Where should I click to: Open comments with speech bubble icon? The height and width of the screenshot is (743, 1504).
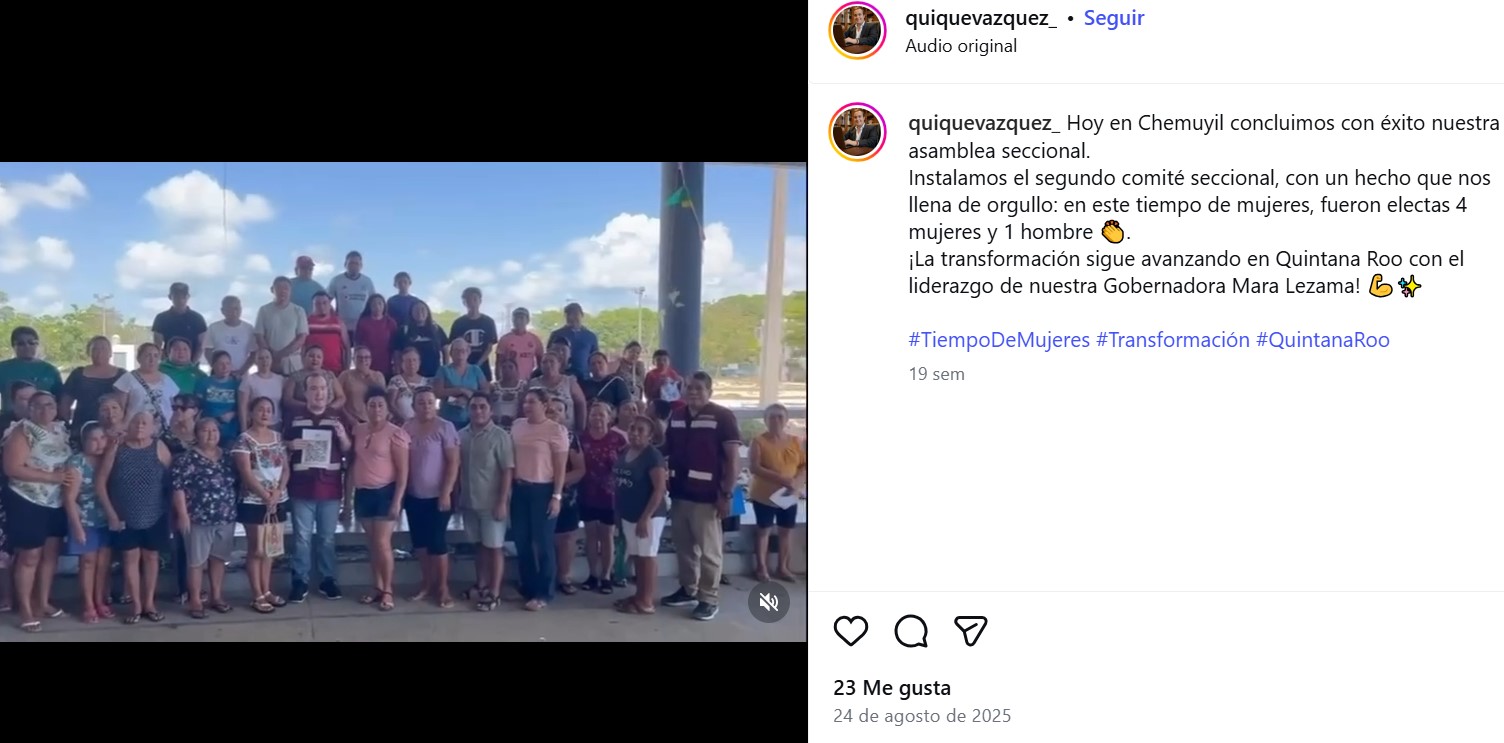pos(911,631)
